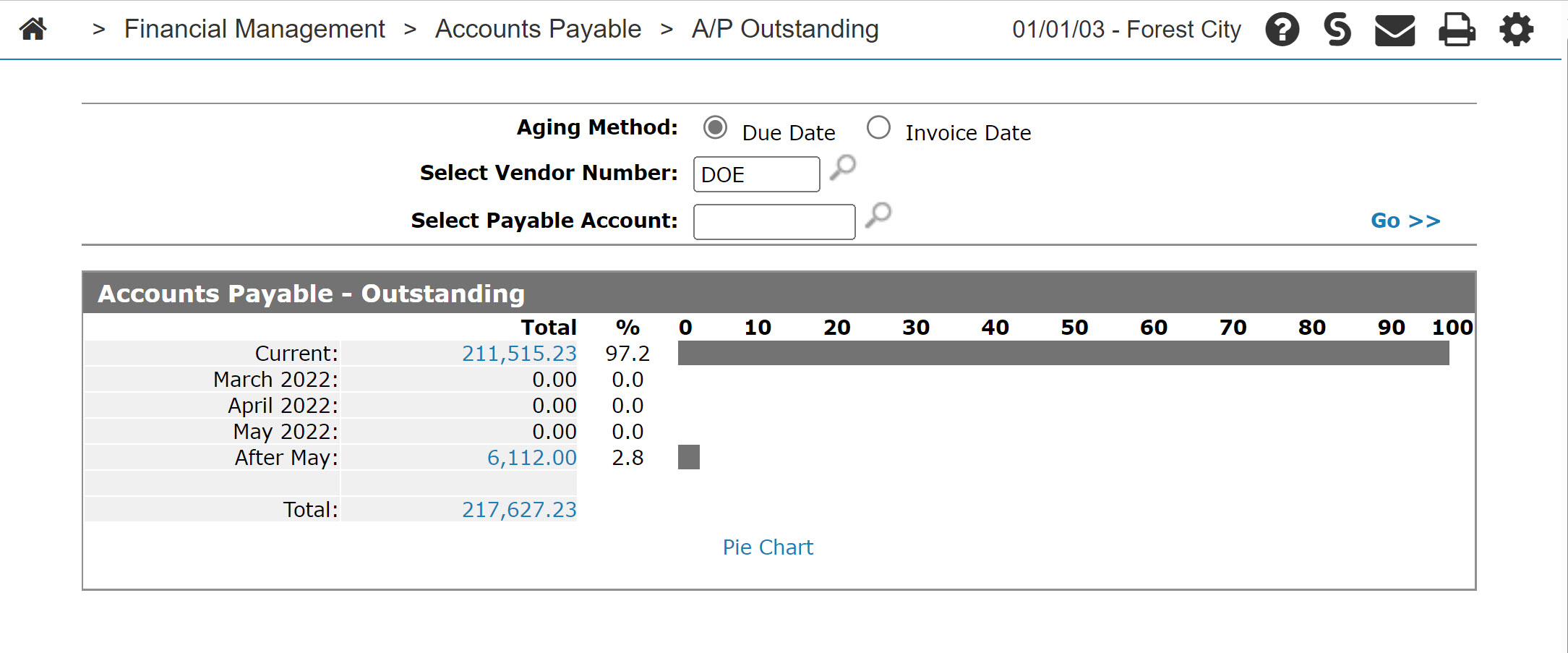Image resolution: width=1568 pixels, height=653 pixels.
Task: Open payable account lookup magnifier
Action: pyautogui.click(x=878, y=215)
